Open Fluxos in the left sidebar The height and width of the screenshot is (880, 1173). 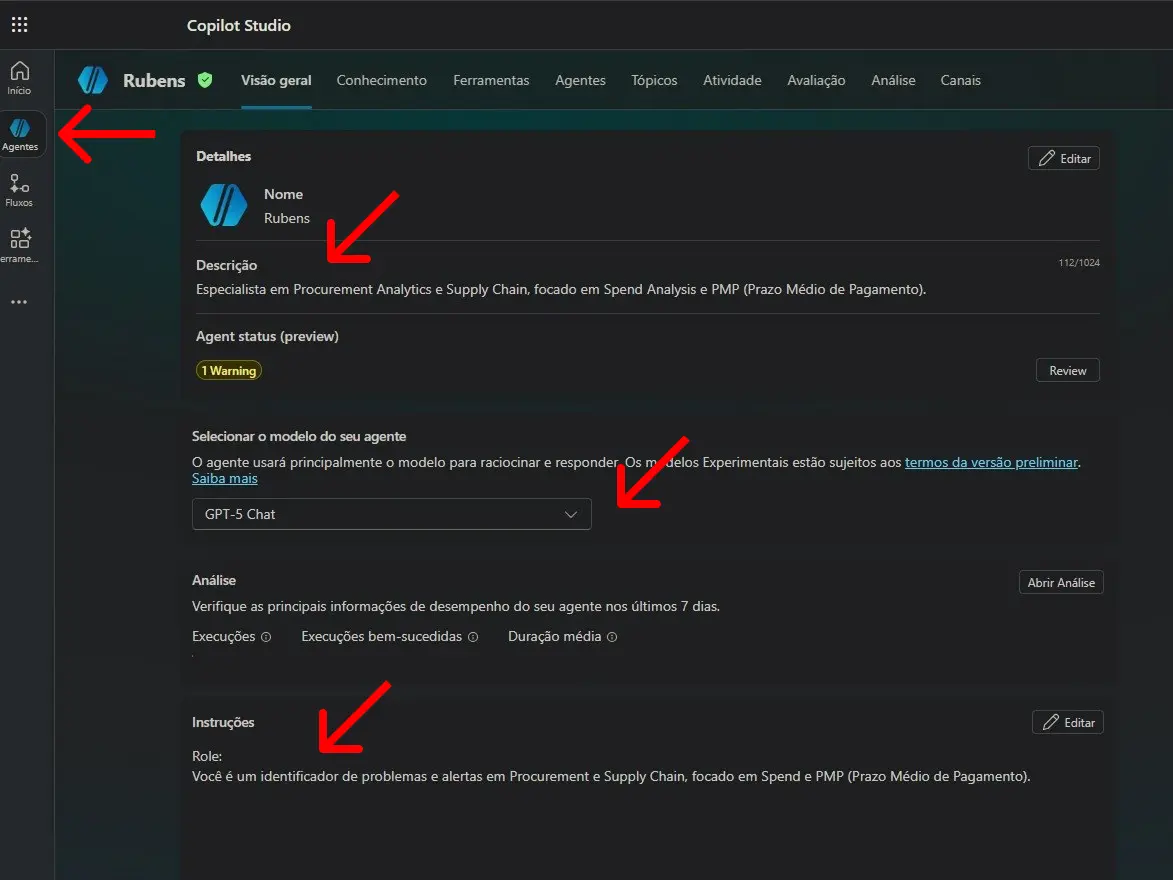(x=19, y=190)
